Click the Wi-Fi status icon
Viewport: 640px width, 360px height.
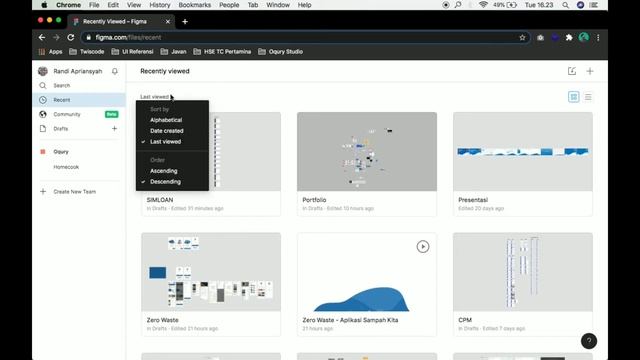tap(483, 5)
